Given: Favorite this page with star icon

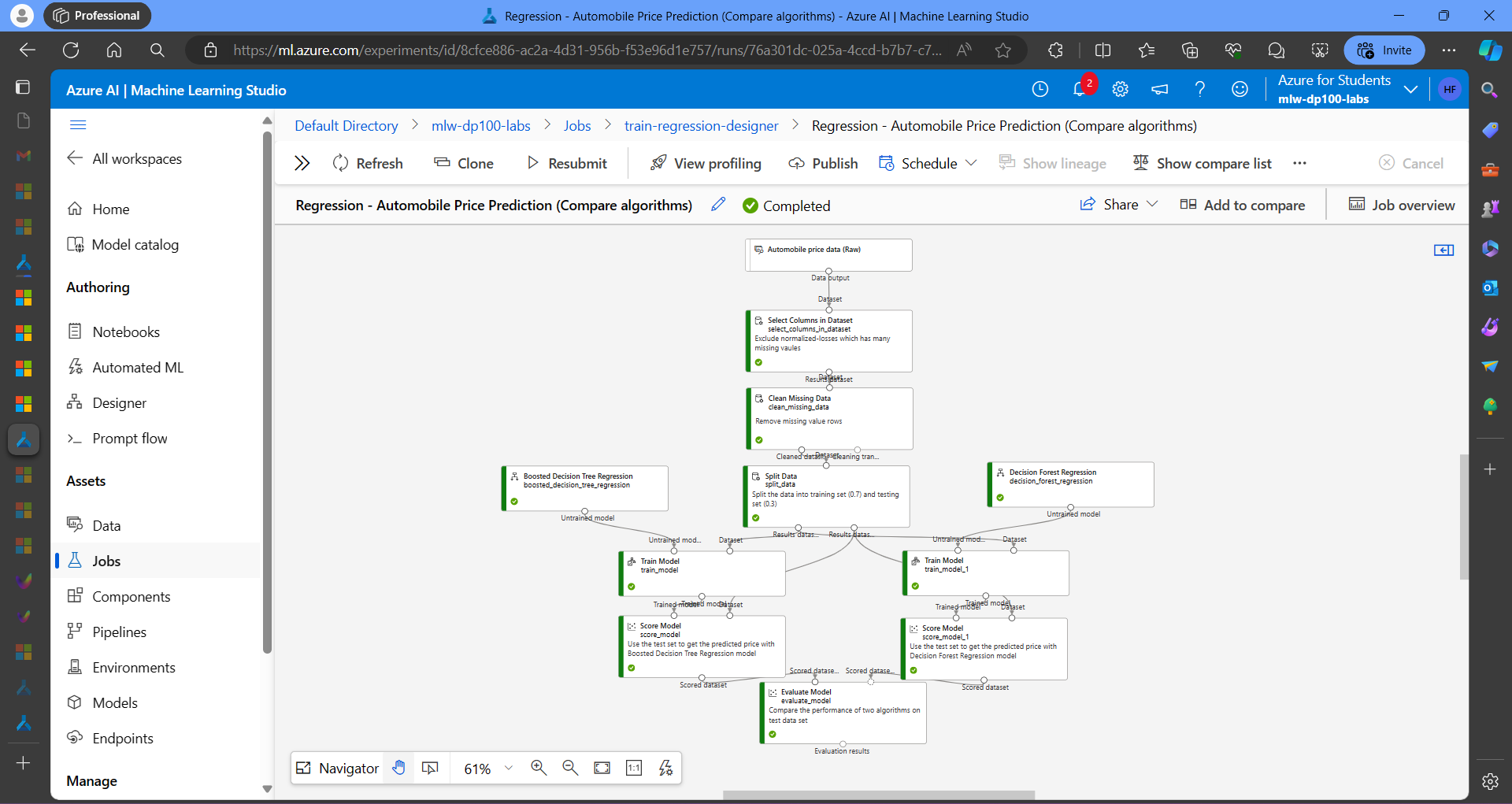Looking at the screenshot, I should [1002, 50].
